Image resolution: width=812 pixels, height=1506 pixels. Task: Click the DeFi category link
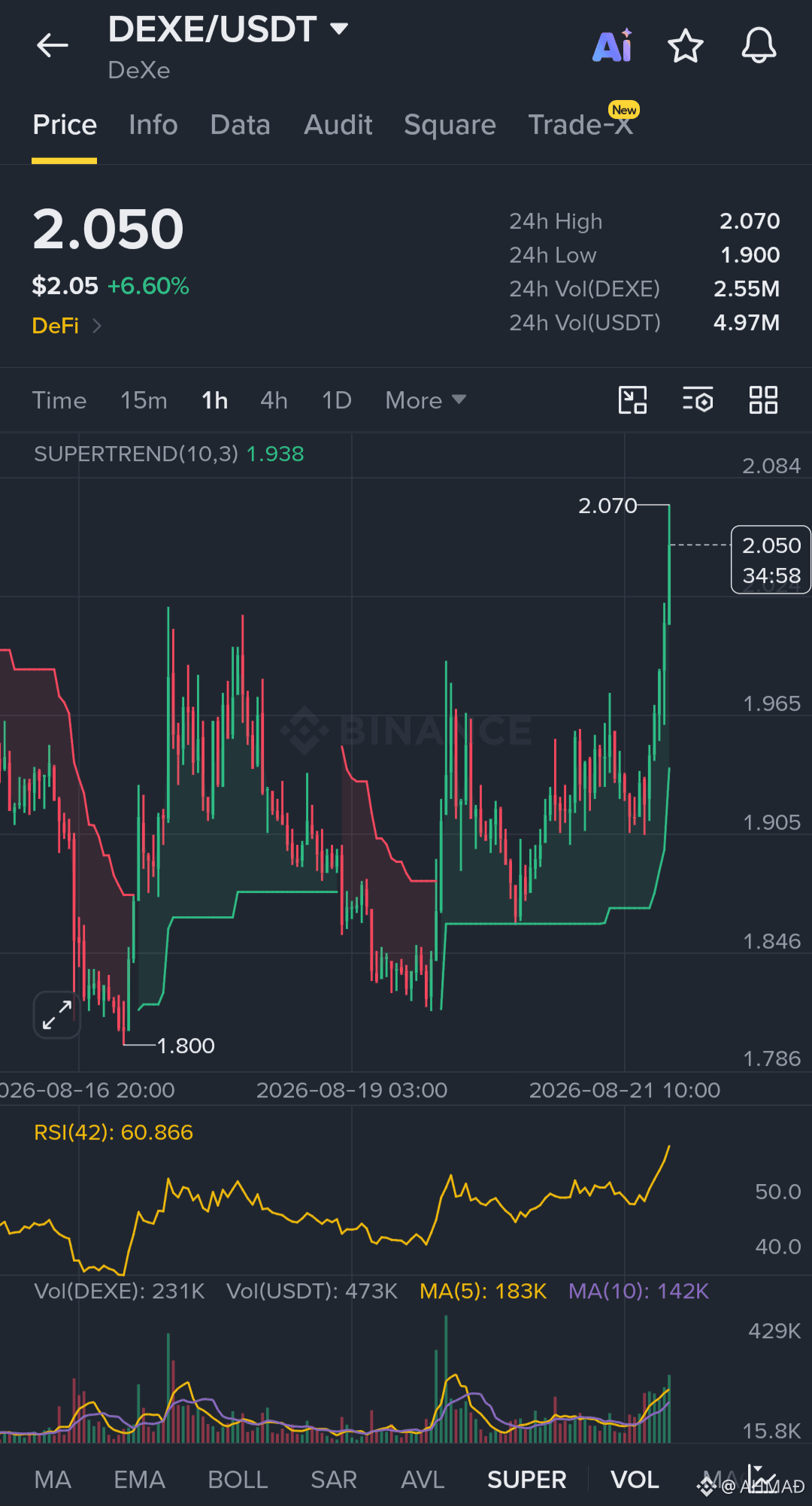[x=56, y=326]
